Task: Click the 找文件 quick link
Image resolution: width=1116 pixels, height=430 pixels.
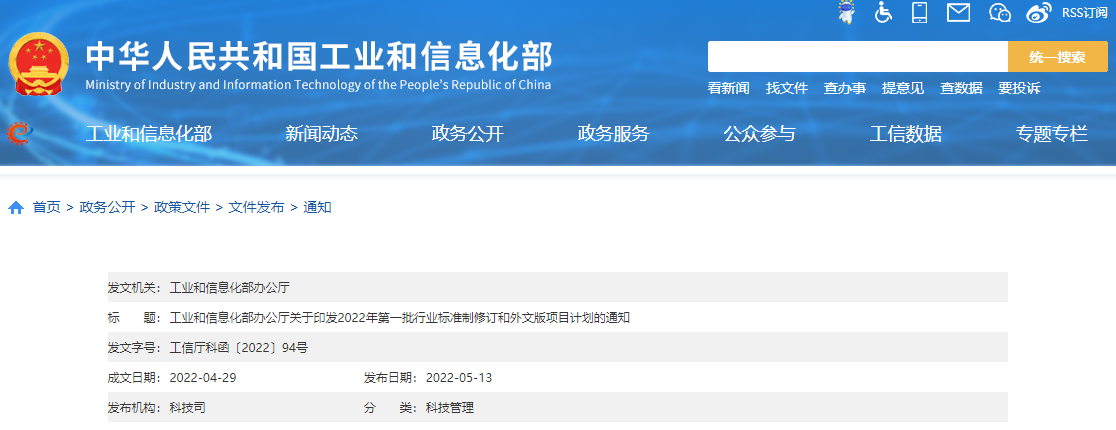Action: click(786, 88)
